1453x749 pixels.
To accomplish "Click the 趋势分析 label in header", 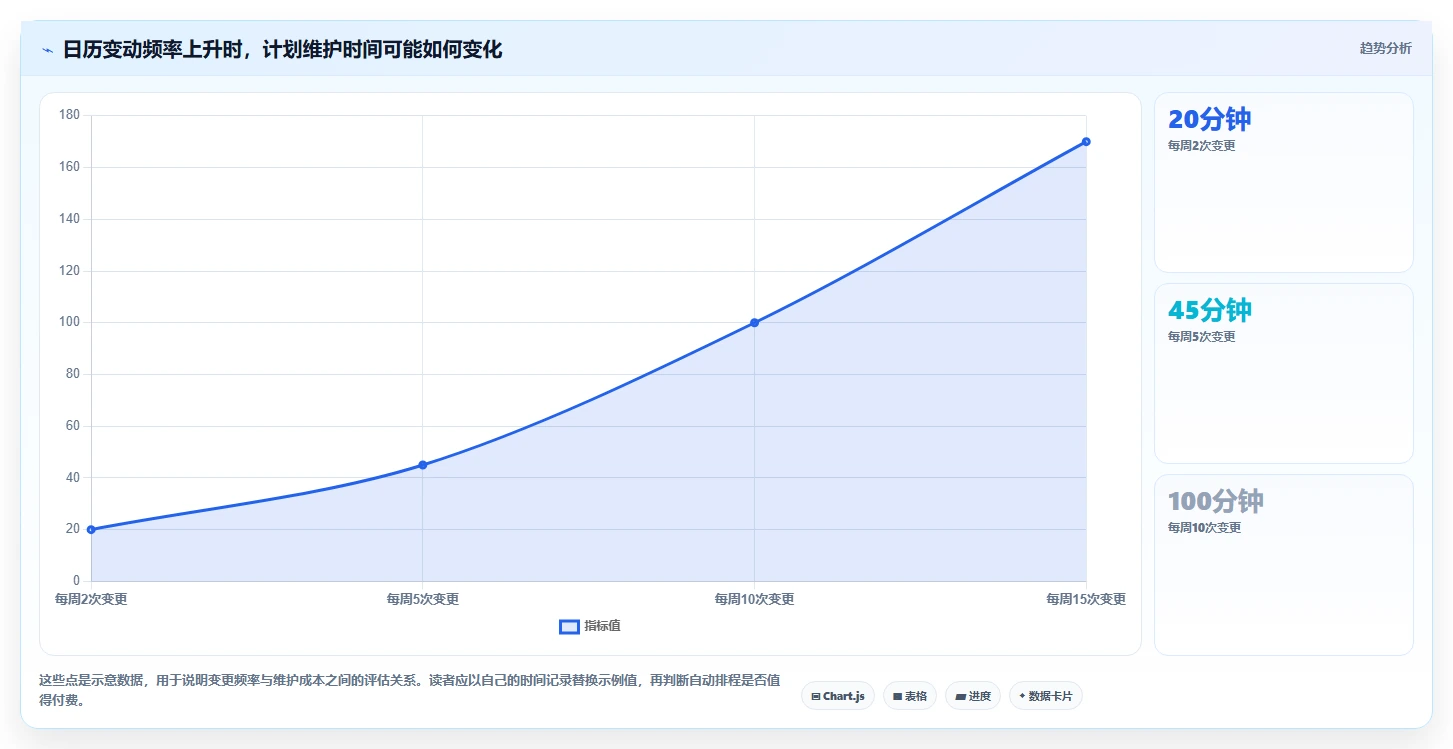I will point(1385,48).
